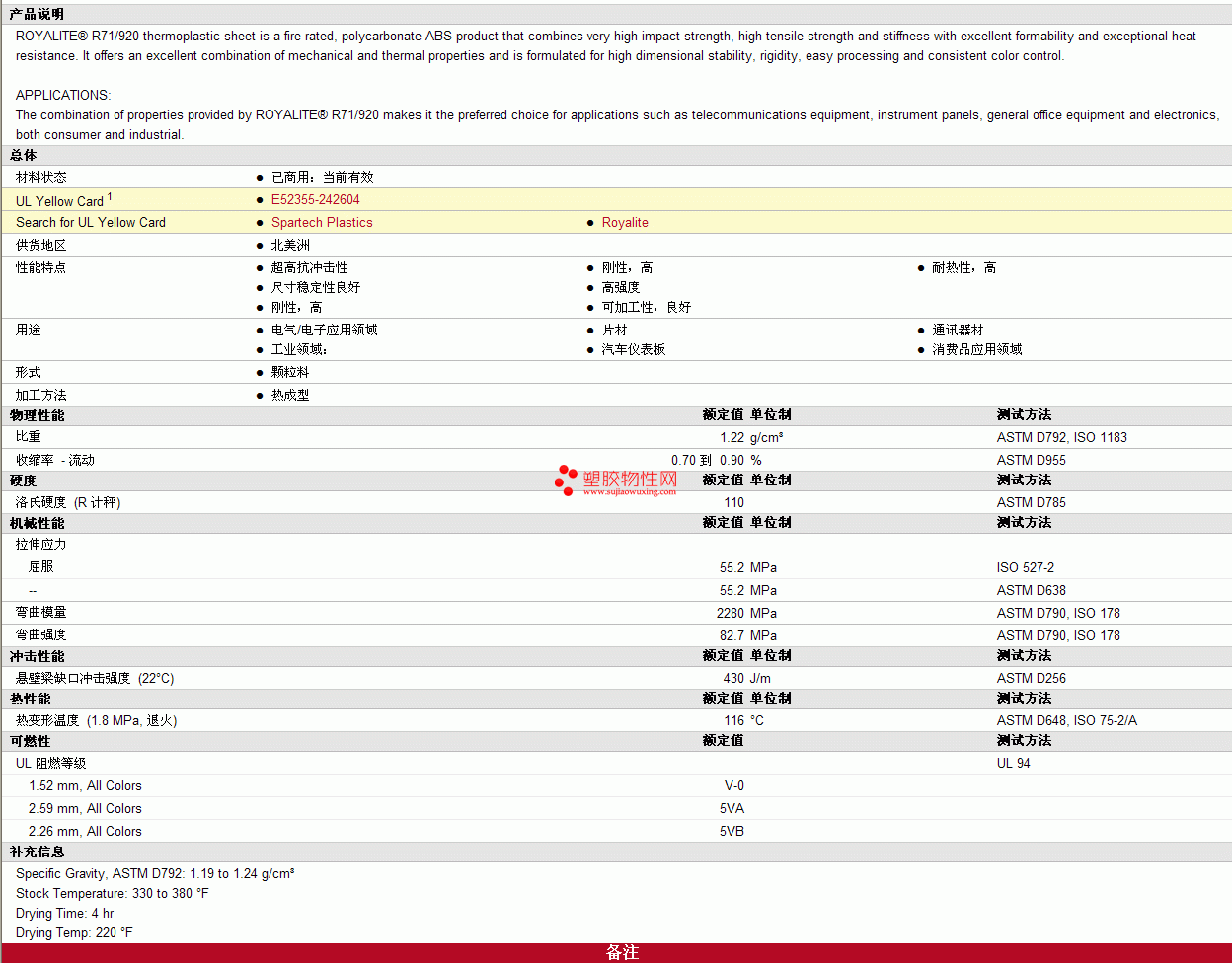Click the 拉伸应力 row label
Screen dimensions: 1232x963
41,544
